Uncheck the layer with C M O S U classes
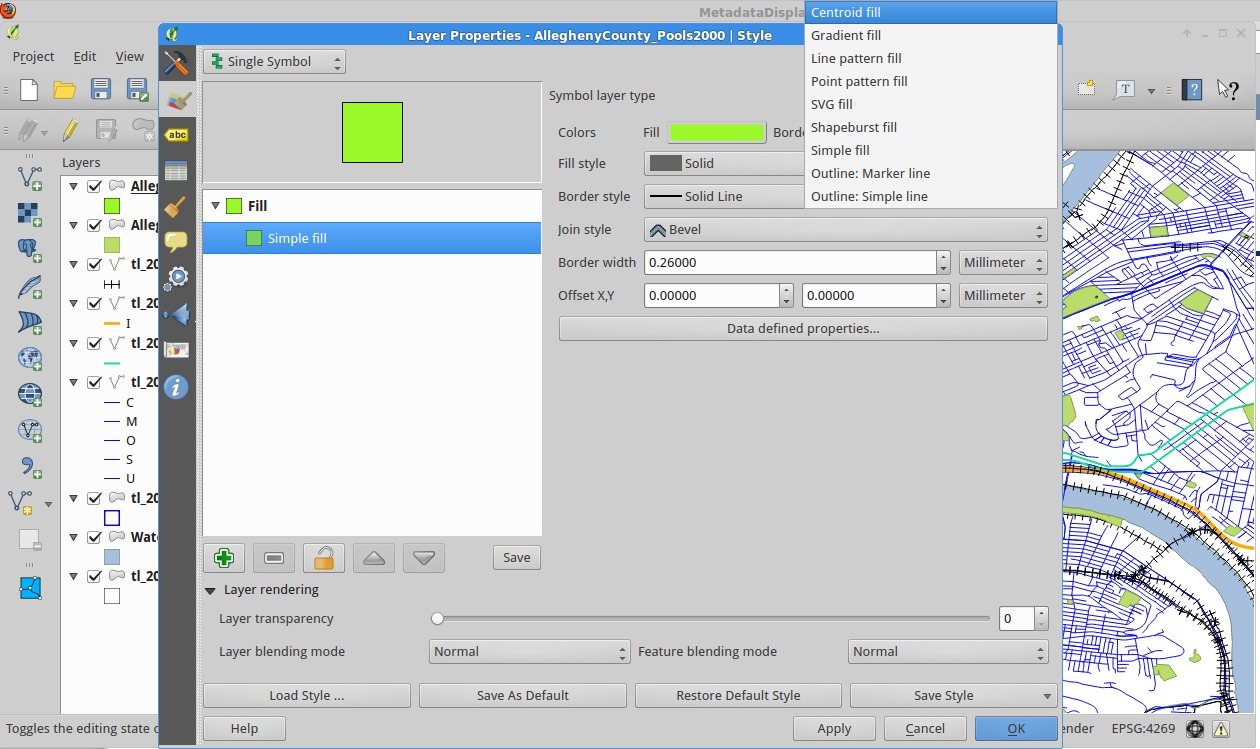The height and width of the screenshot is (749, 1260). (x=94, y=382)
